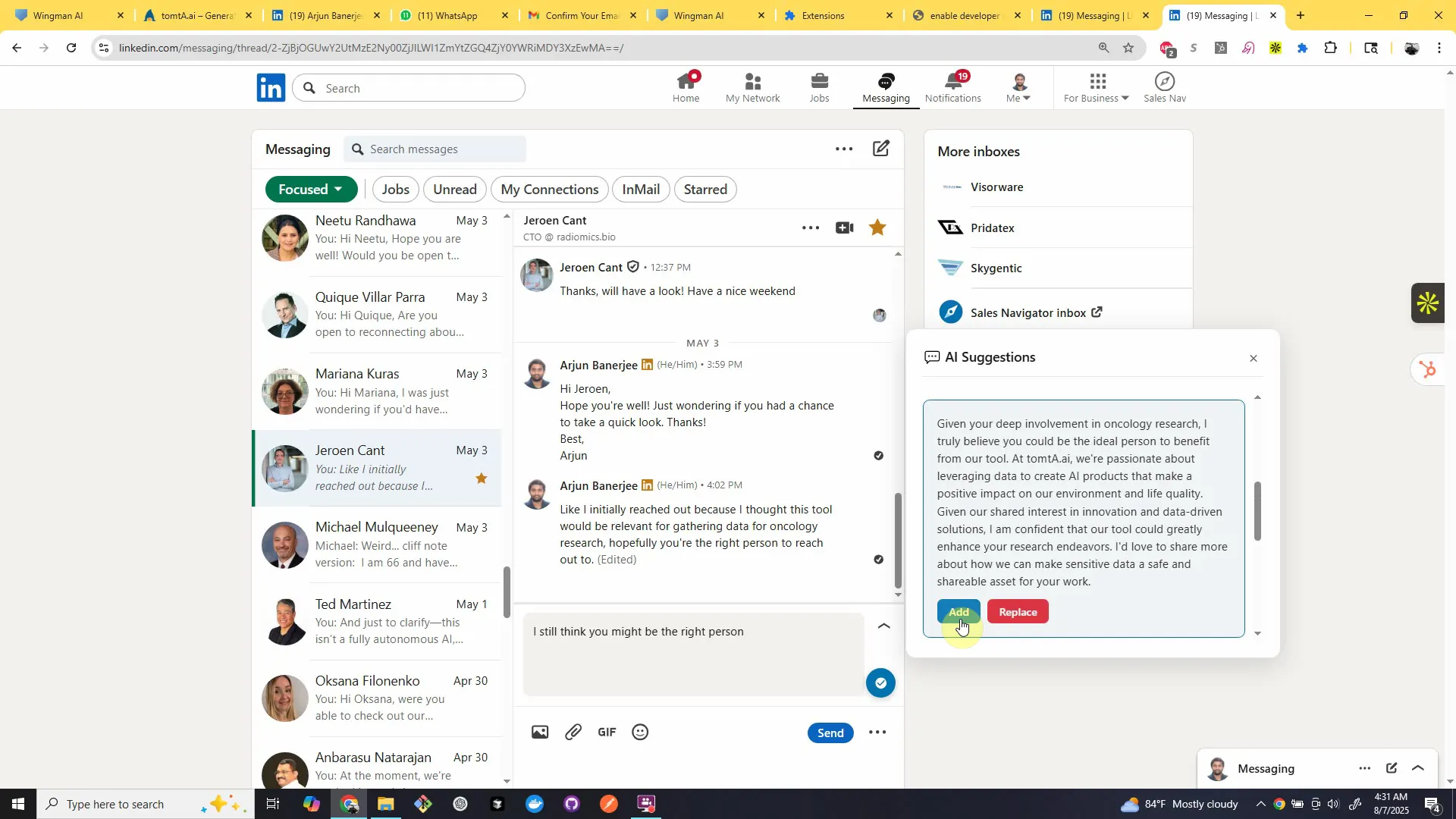This screenshot has height=819, width=1456.
Task: Filter messages by Unread
Action: 455,190
